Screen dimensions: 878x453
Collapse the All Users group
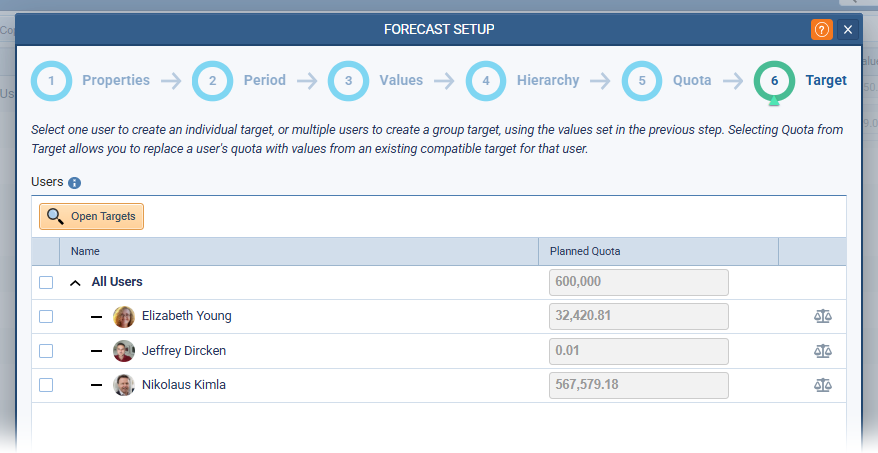coord(75,283)
